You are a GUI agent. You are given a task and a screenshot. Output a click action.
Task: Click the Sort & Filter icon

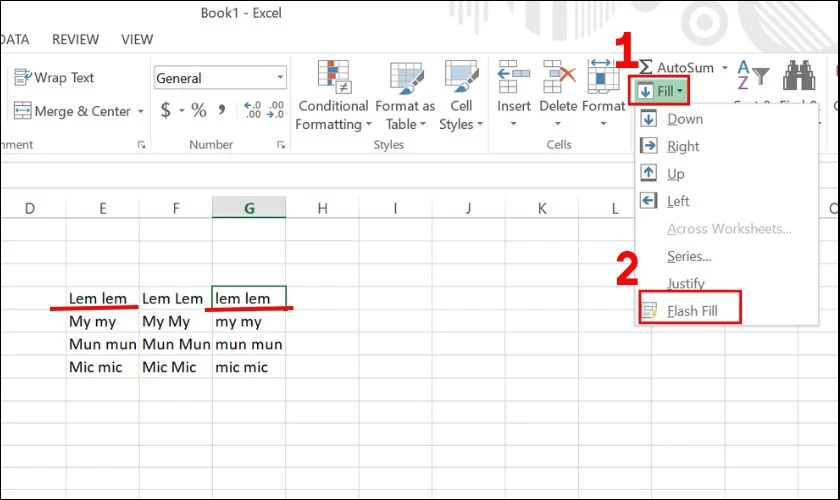coord(753,74)
